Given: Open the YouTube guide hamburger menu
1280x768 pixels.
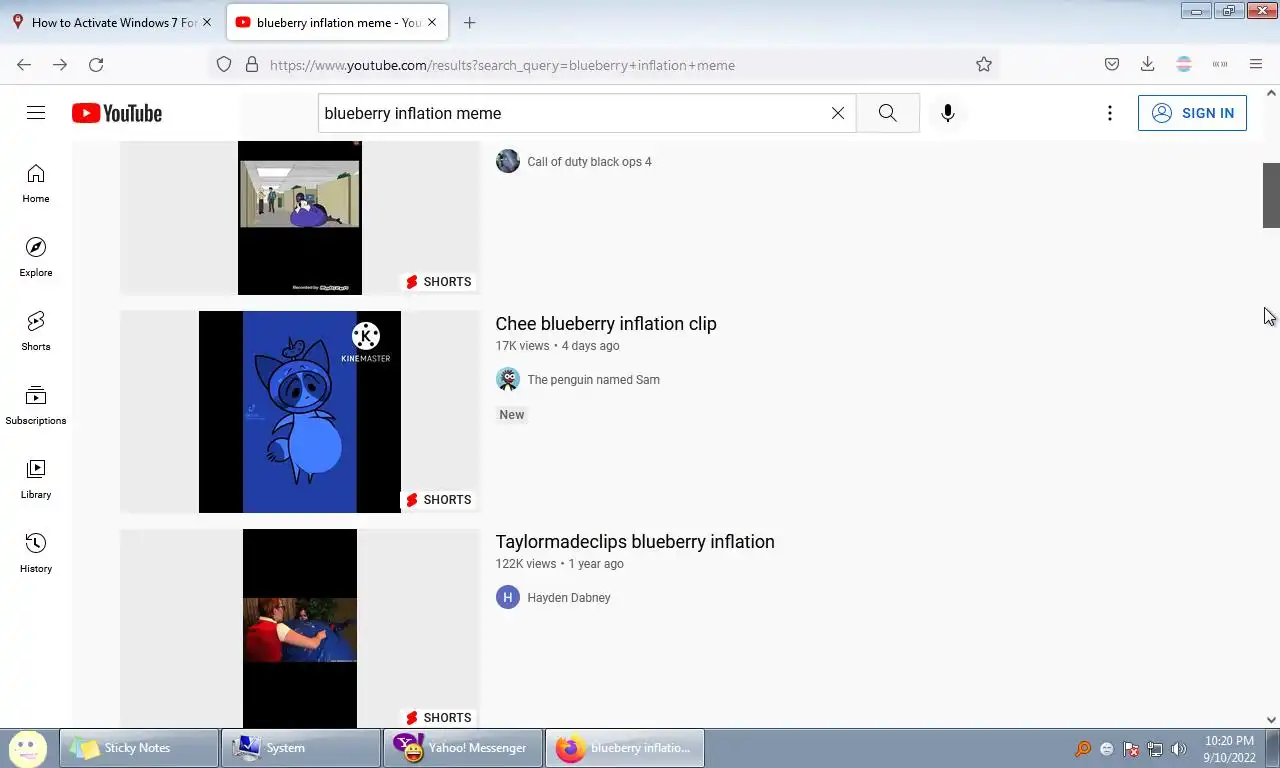Looking at the screenshot, I should click(36, 113).
